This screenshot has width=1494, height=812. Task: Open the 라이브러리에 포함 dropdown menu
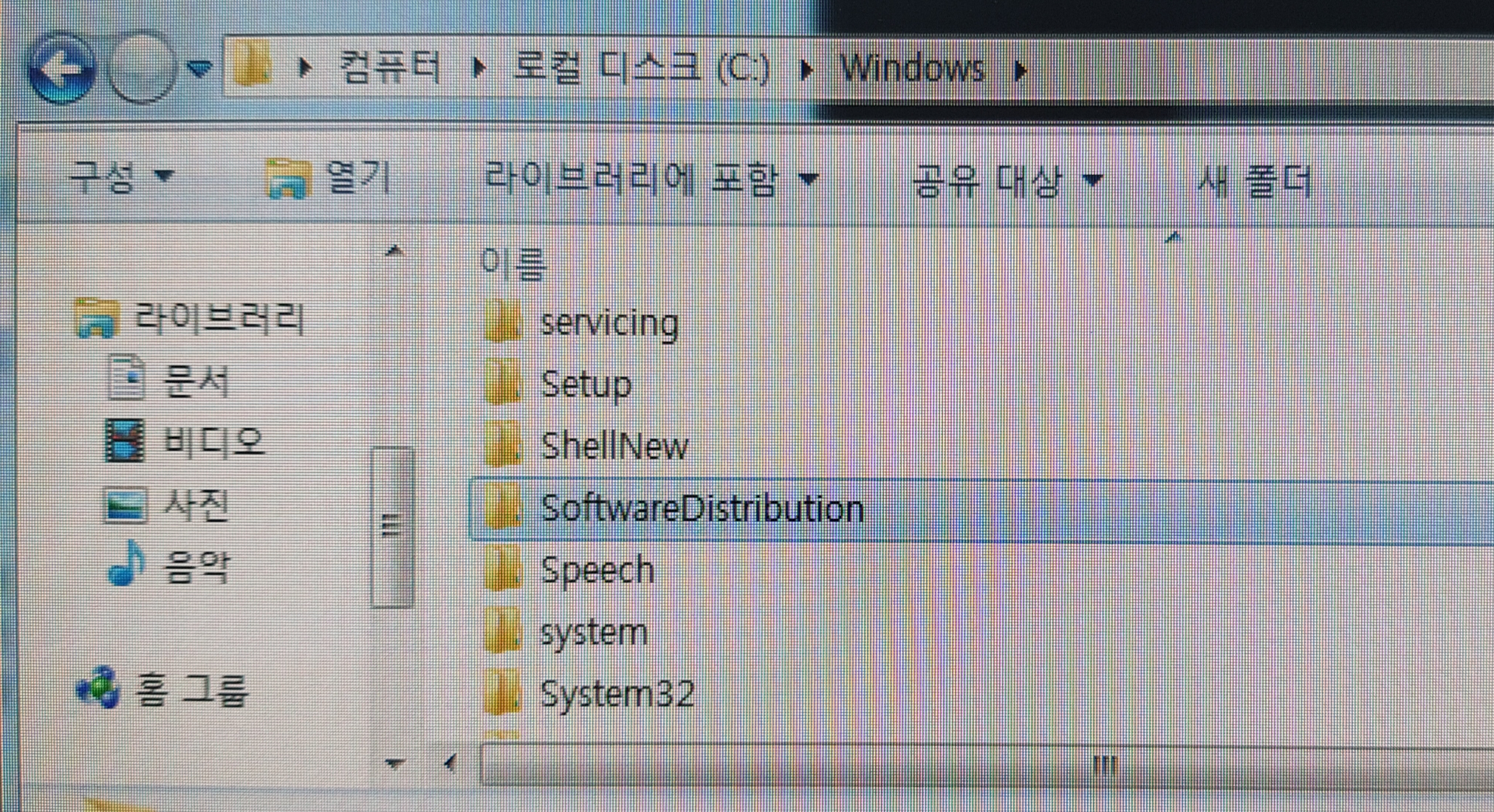coord(651,179)
